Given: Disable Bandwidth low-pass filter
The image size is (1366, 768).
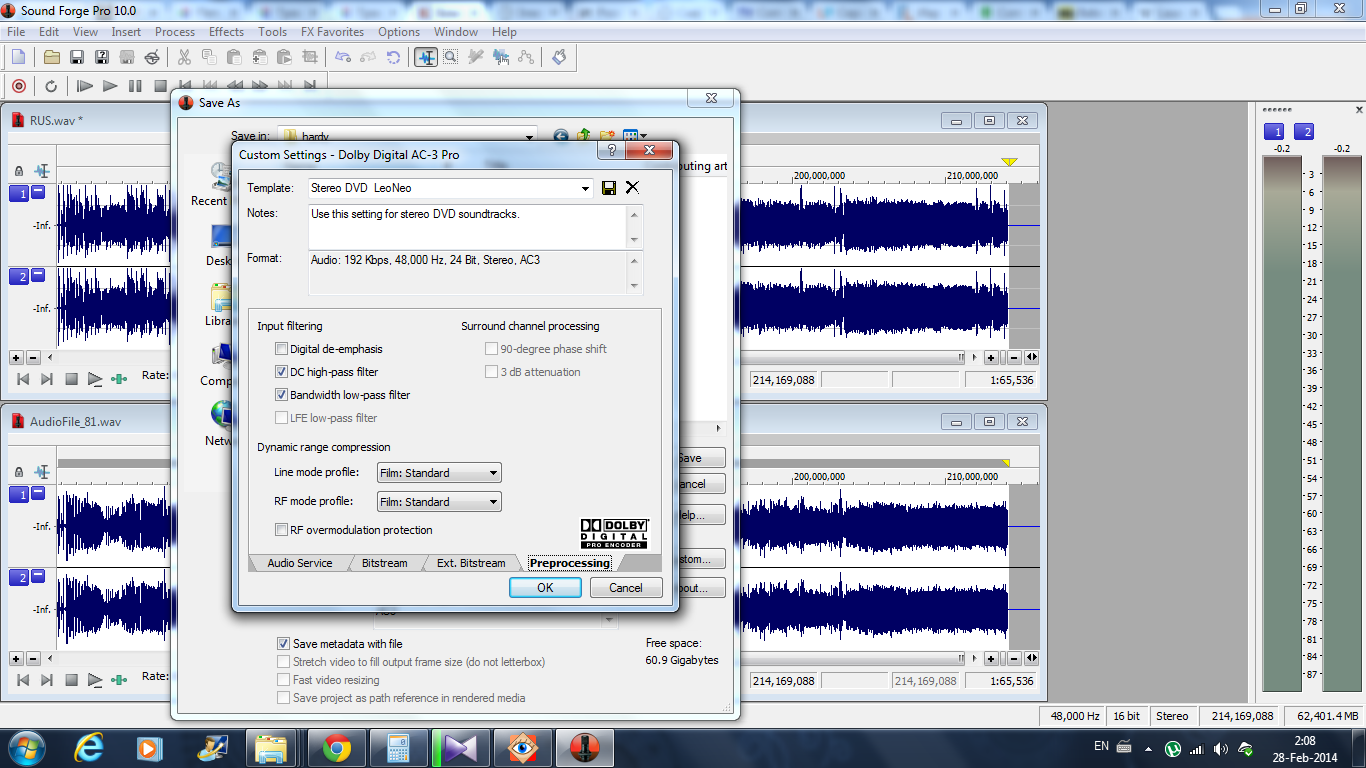Looking at the screenshot, I should coord(282,395).
